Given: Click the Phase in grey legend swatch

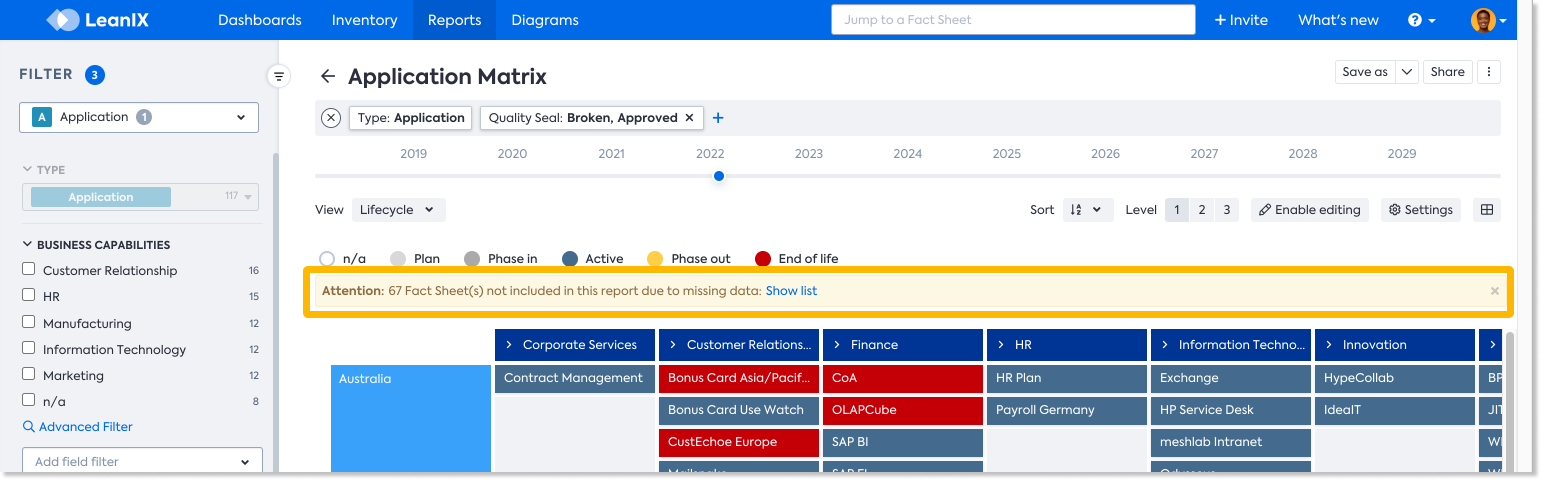Looking at the screenshot, I should point(472,259).
